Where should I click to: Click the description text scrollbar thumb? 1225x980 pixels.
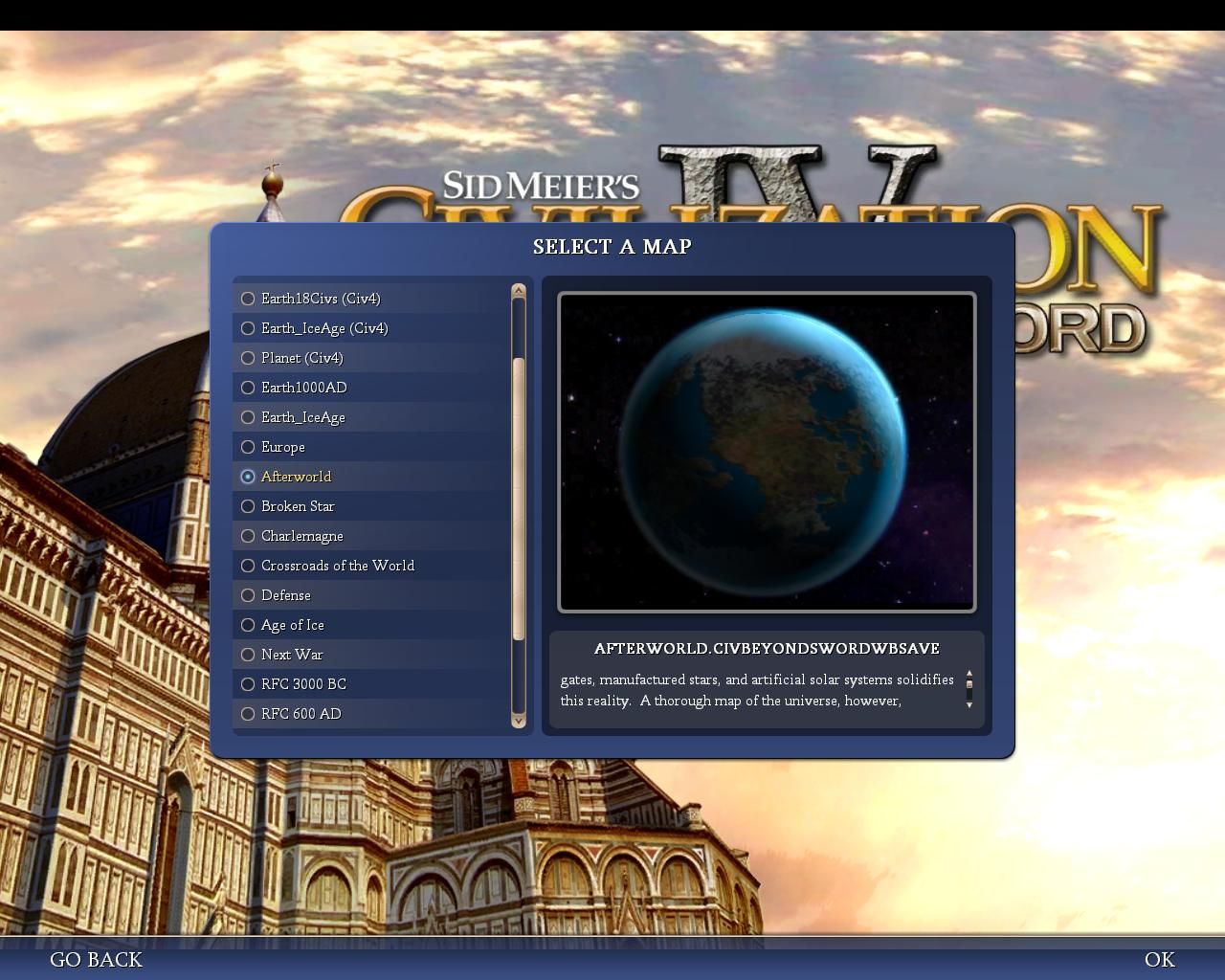click(x=969, y=685)
